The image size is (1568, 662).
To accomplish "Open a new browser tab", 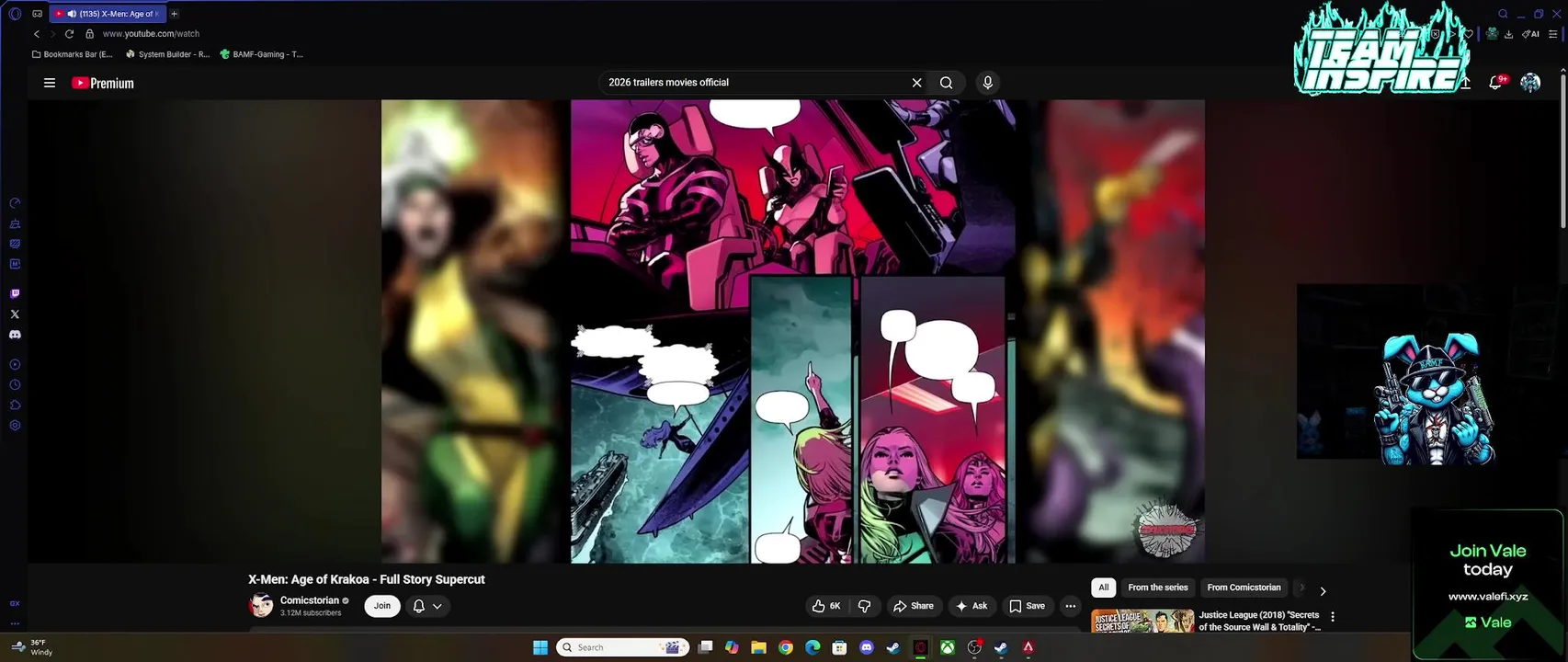I will [174, 14].
